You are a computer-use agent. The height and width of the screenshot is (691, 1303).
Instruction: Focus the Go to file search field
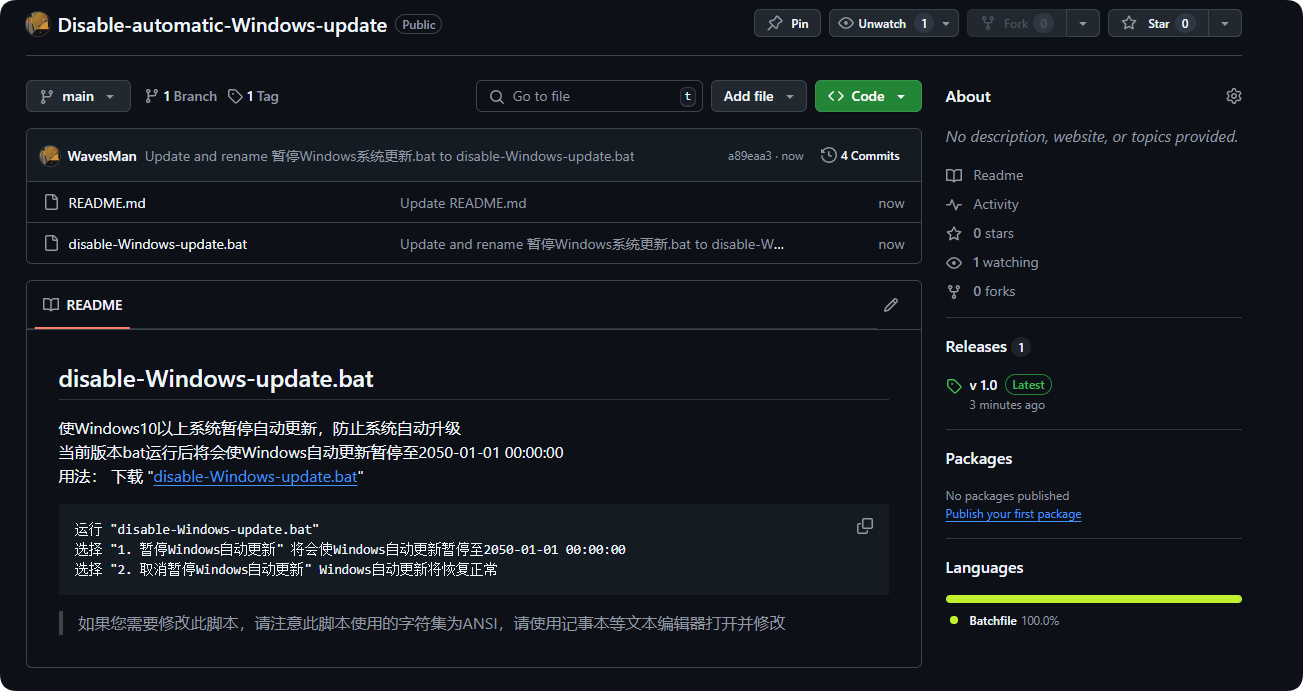[x=589, y=96]
